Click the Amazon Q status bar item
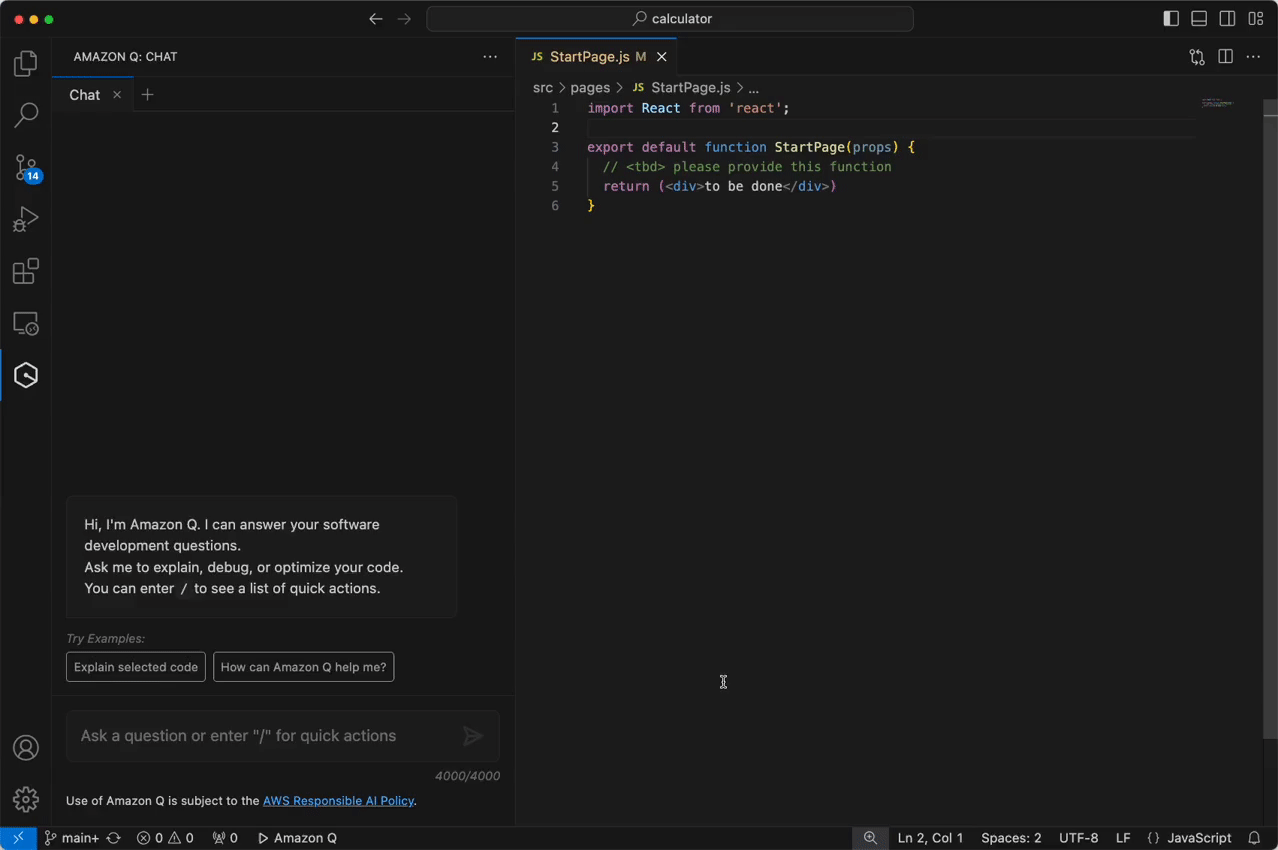 click(297, 838)
